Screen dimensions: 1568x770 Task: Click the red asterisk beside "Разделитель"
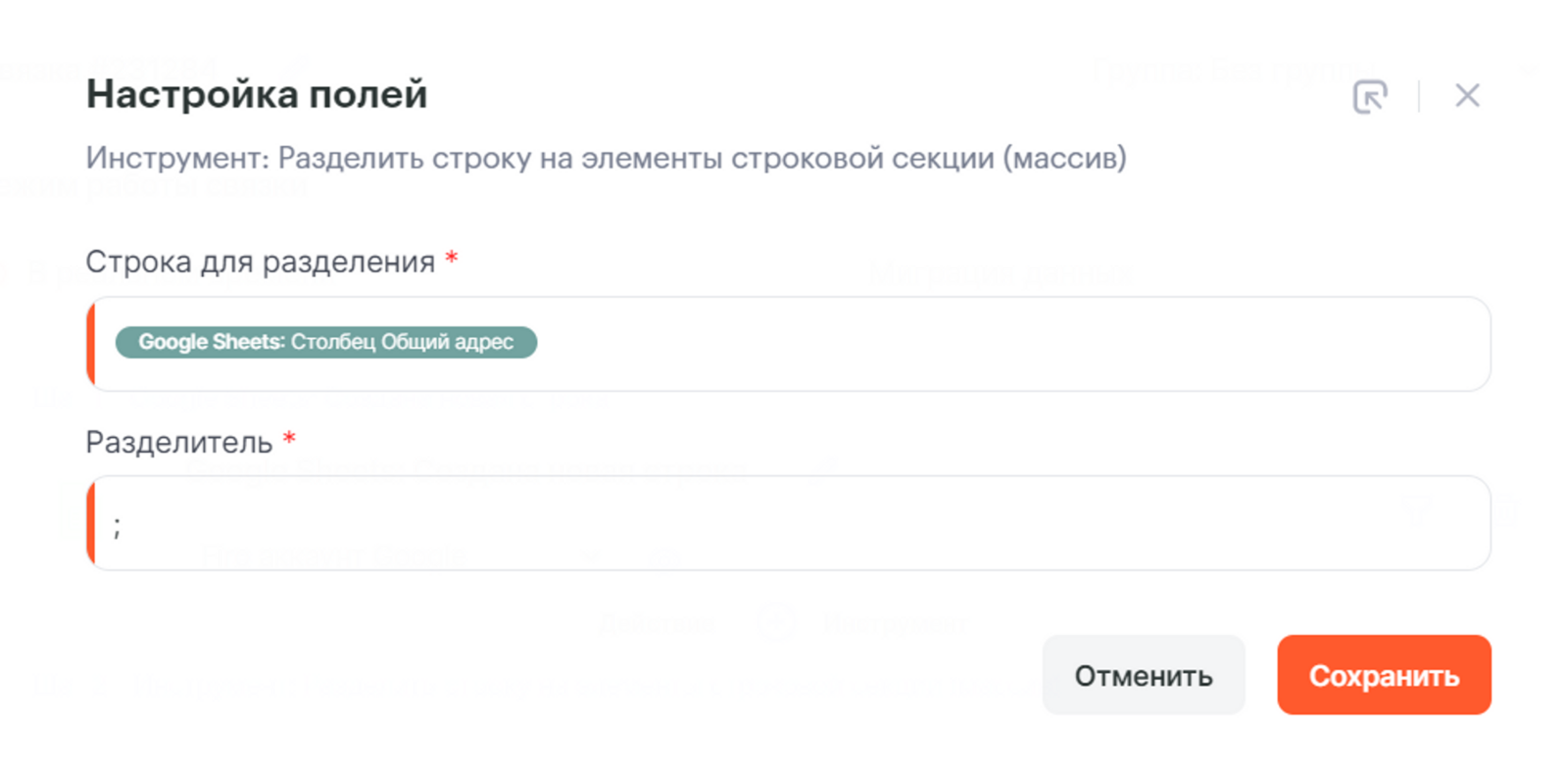click(289, 439)
